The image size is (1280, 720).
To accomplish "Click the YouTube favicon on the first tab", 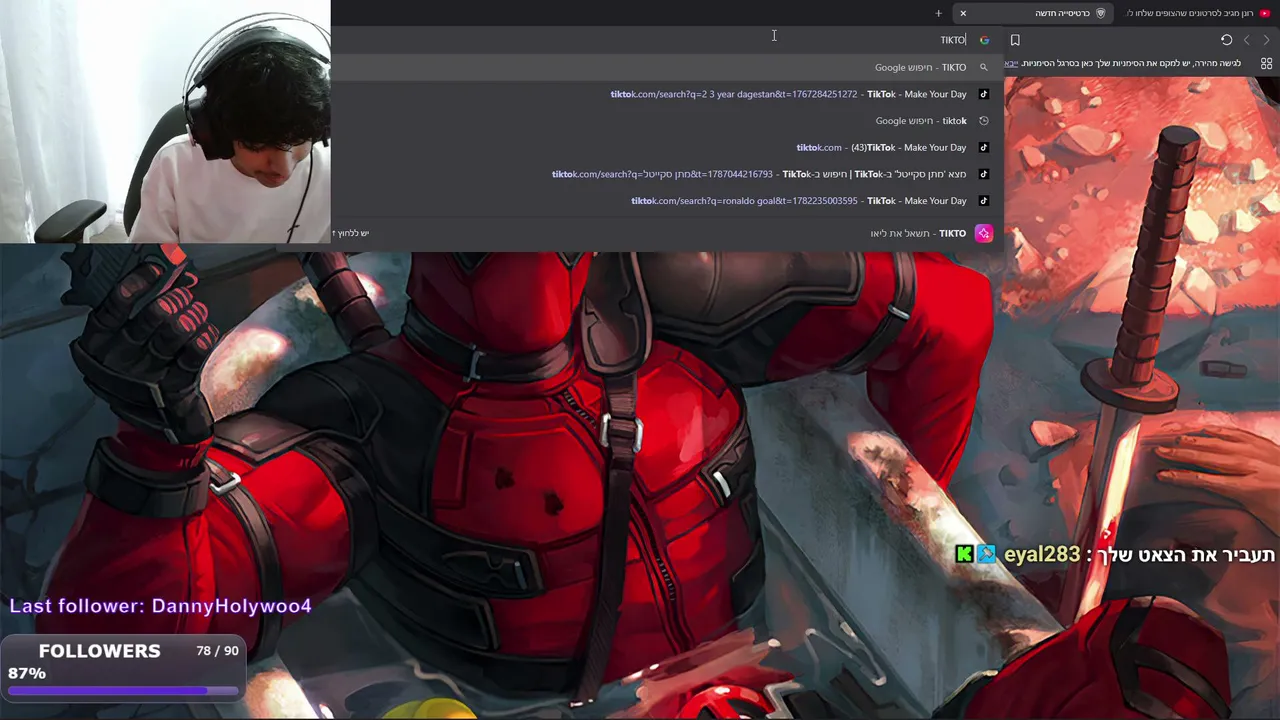I will click(1265, 13).
